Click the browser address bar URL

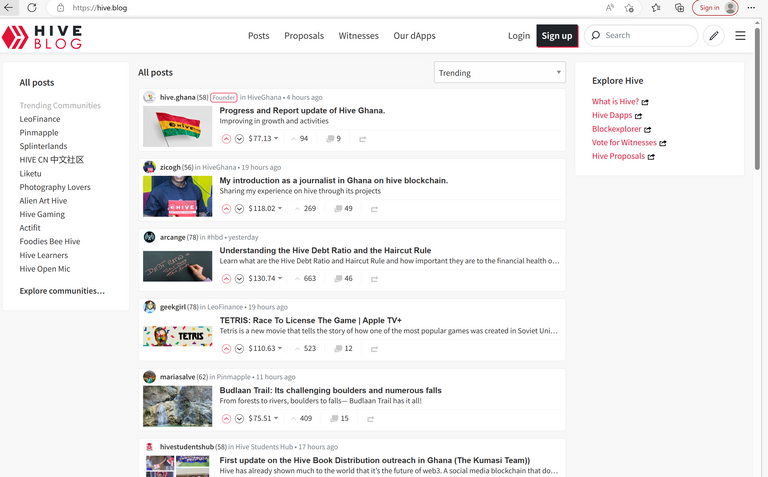[x=100, y=8]
